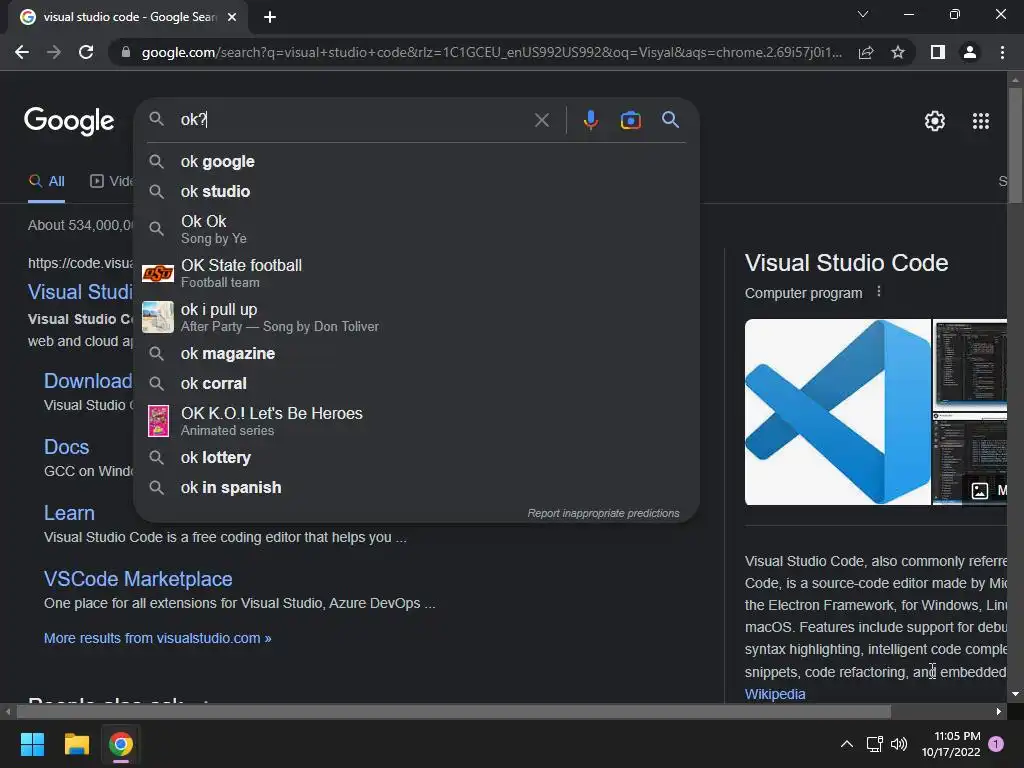Select the 'ok corral' suggestion
The width and height of the screenshot is (1024, 768).
(x=416, y=383)
